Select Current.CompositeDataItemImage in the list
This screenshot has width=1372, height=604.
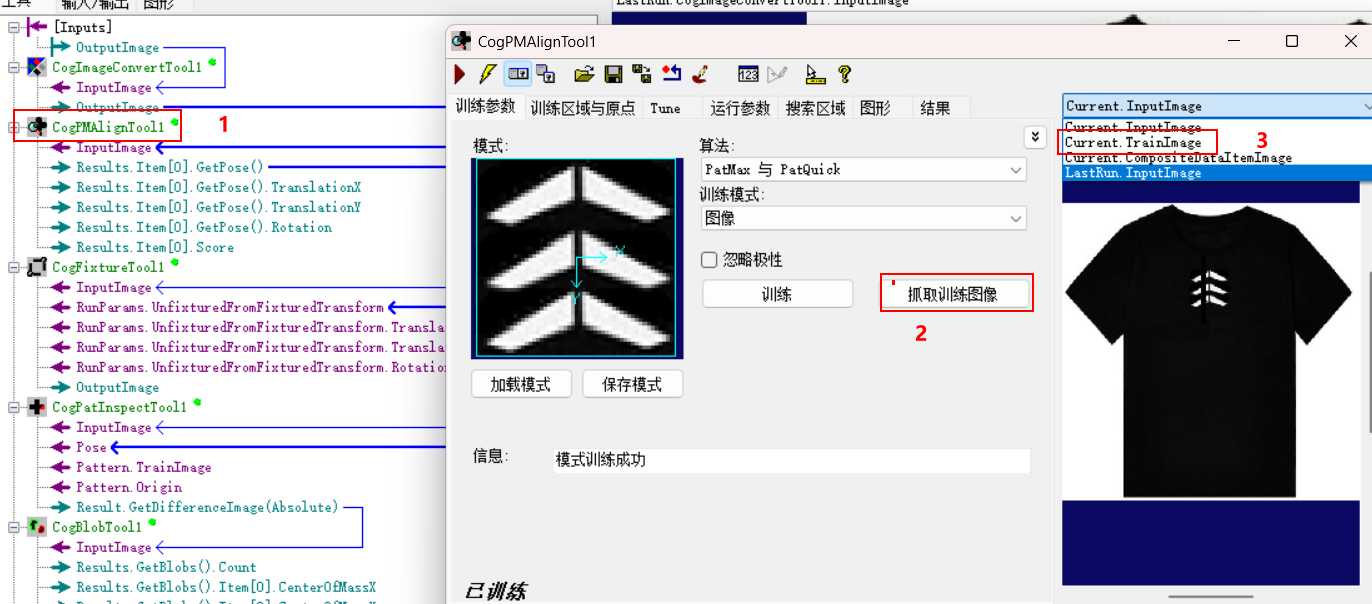[x=1217, y=158]
